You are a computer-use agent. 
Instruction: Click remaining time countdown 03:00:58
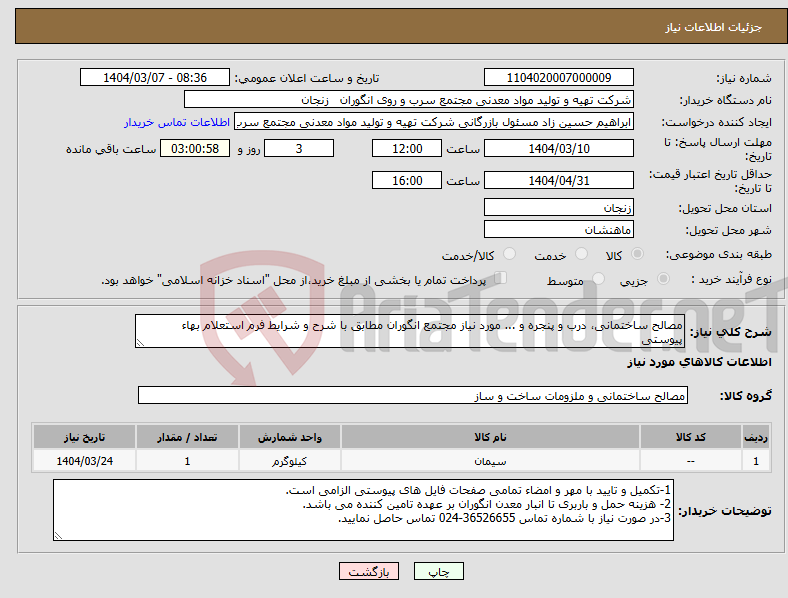pyautogui.click(x=195, y=148)
